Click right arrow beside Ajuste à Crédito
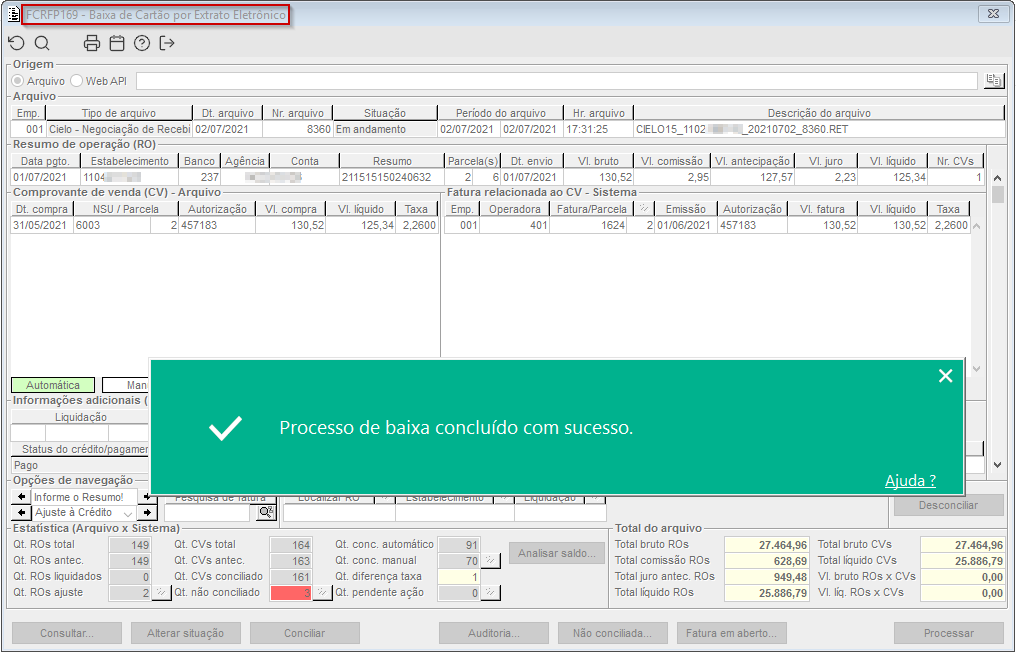The width and height of the screenshot is (1016, 654). tap(148, 513)
